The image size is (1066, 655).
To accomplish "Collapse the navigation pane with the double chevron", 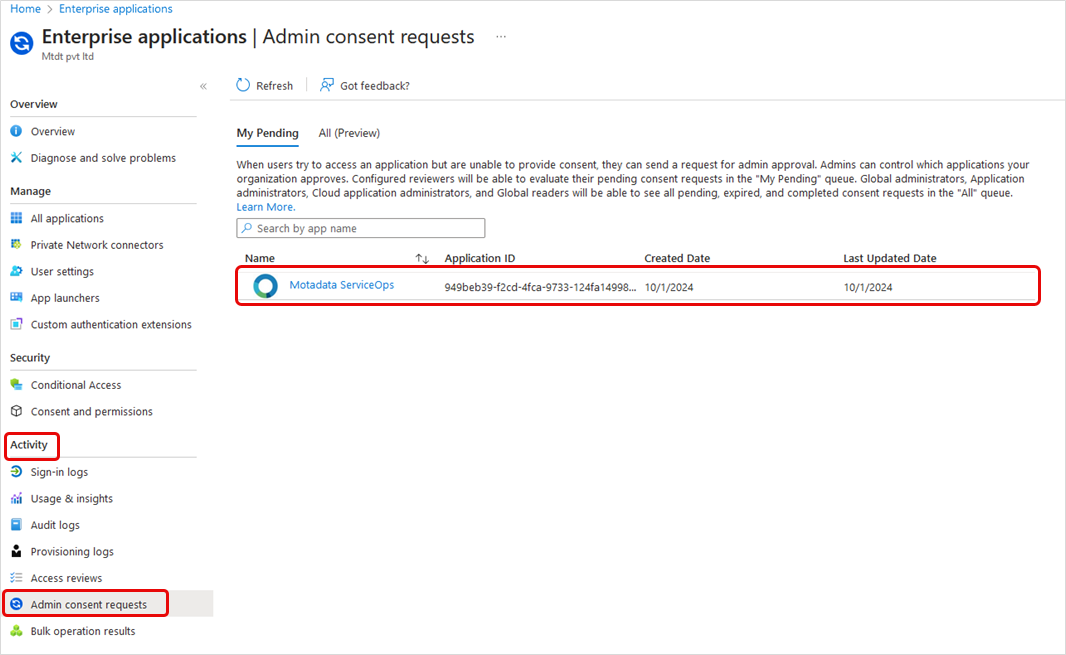I will coord(203,86).
